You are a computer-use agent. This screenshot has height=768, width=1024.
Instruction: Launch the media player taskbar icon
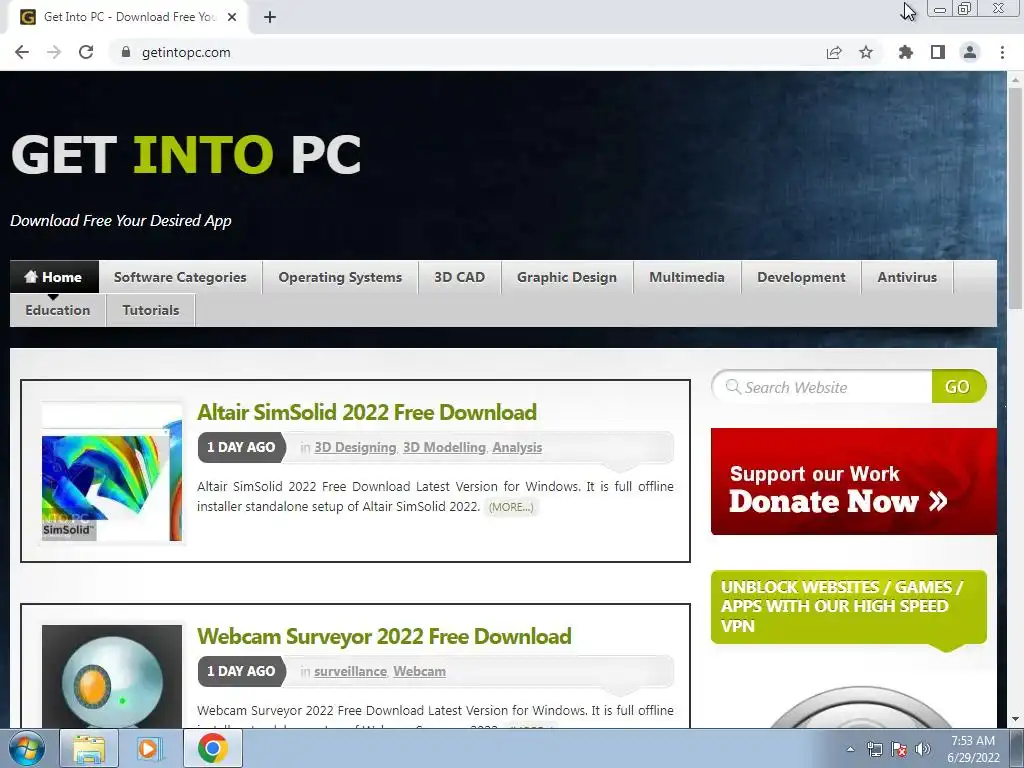tap(149, 749)
